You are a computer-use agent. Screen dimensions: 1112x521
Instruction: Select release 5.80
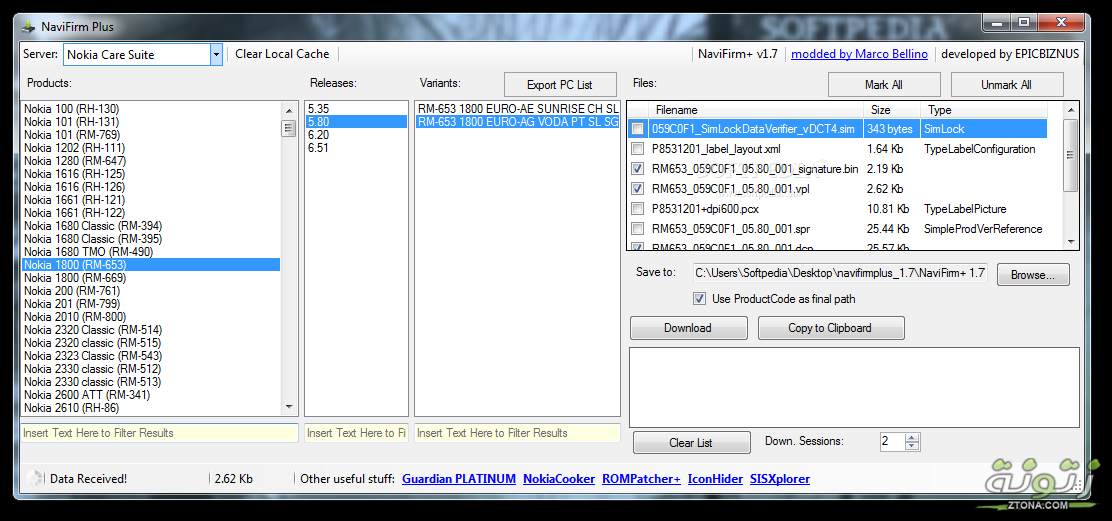356,121
